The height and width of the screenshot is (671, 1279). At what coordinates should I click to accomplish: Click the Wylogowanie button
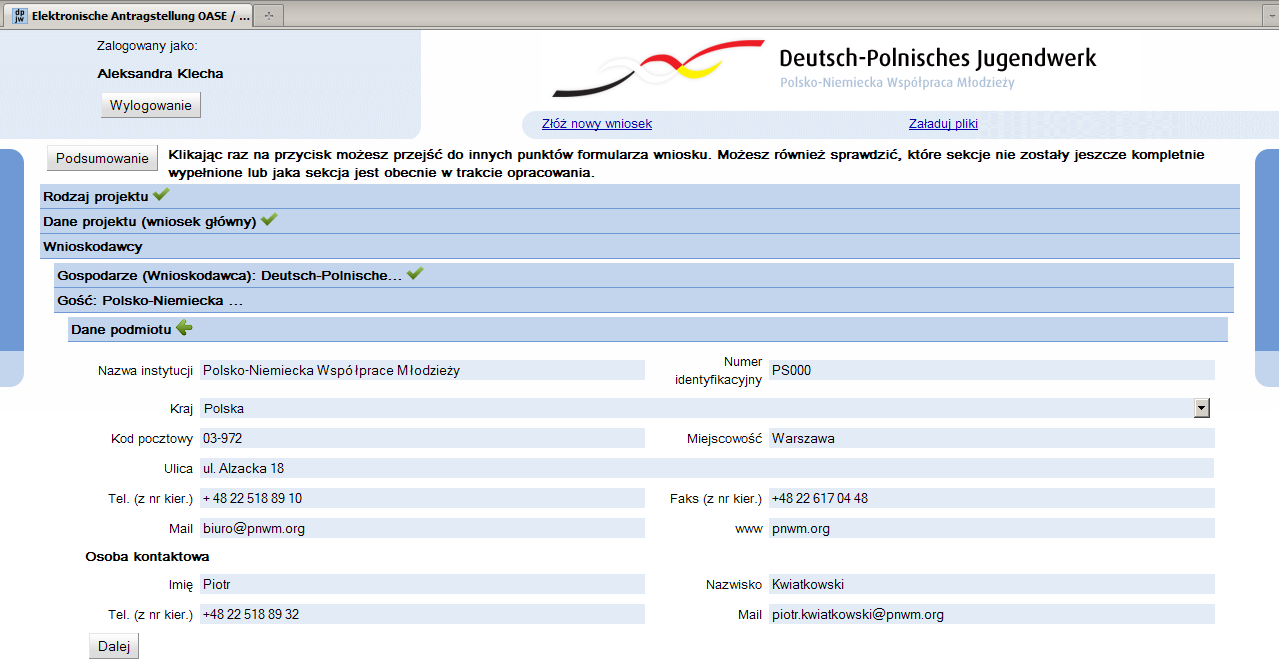click(151, 105)
